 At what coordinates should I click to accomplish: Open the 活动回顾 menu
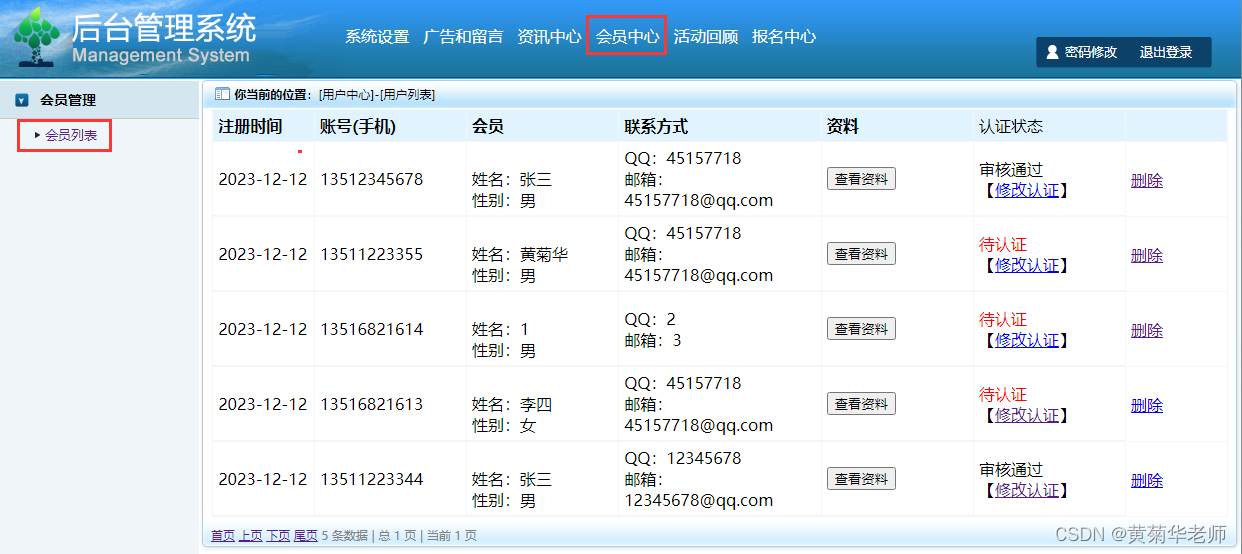705,37
